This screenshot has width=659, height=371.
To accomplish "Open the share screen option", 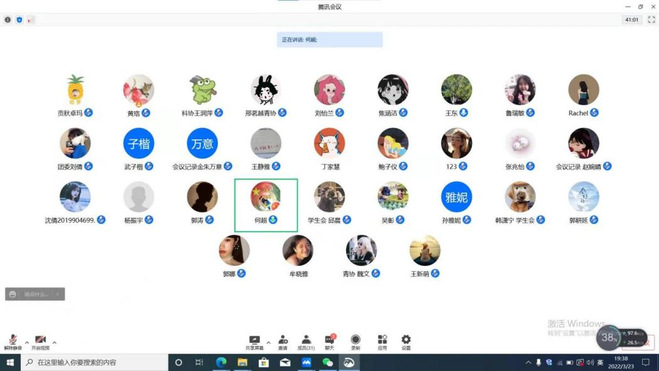I will click(254, 342).
